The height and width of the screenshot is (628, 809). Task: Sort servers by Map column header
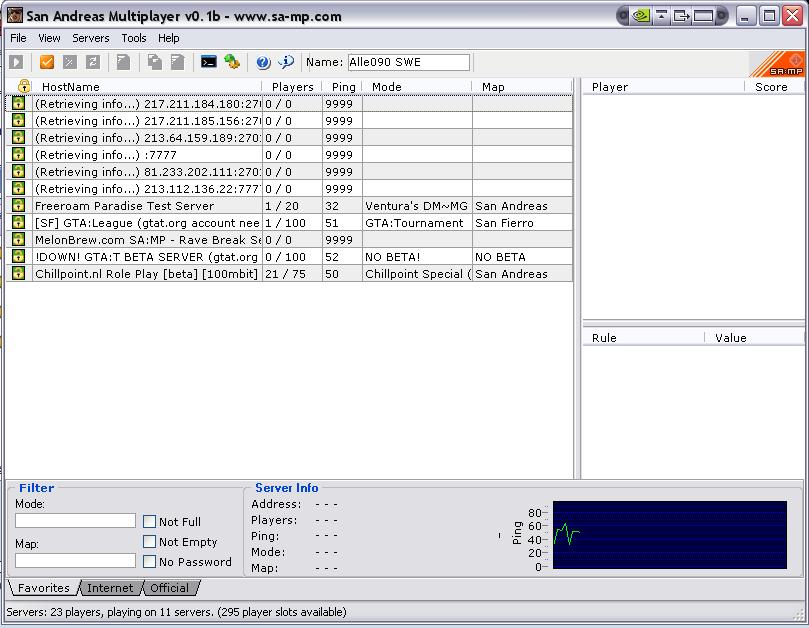[522, 87]
